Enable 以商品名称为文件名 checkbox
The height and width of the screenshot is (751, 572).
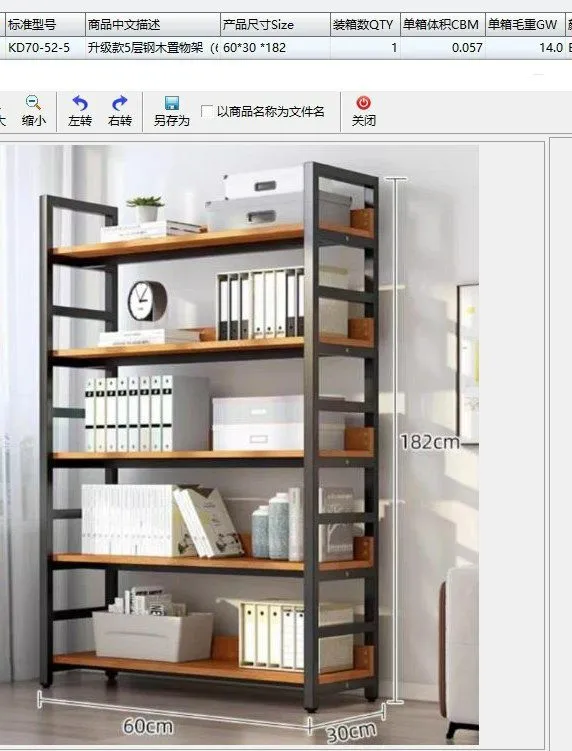tap(207, 112)
